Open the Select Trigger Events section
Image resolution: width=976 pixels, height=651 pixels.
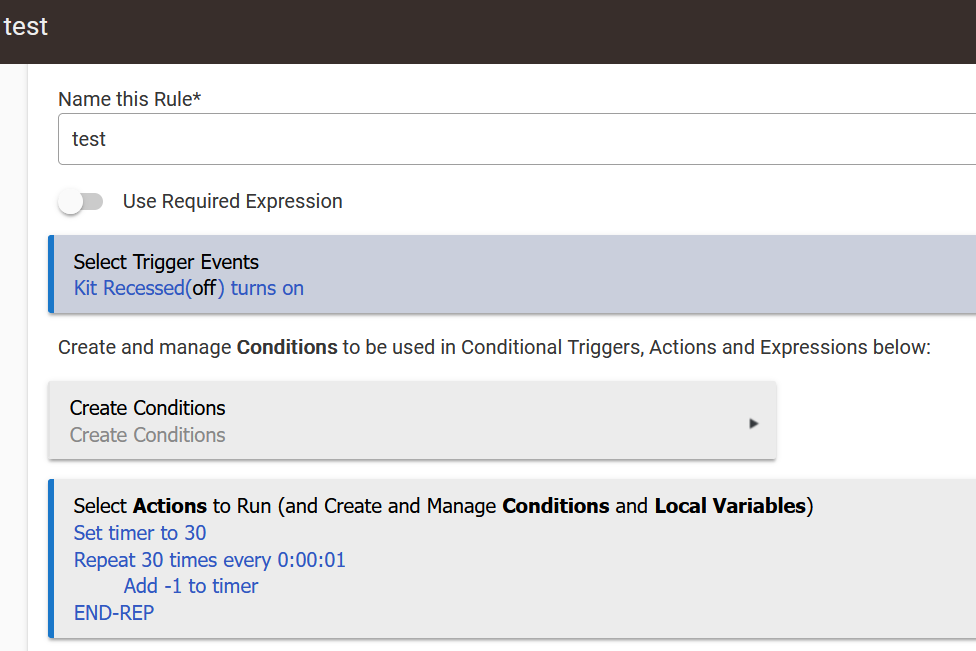[x=512, y=274]
